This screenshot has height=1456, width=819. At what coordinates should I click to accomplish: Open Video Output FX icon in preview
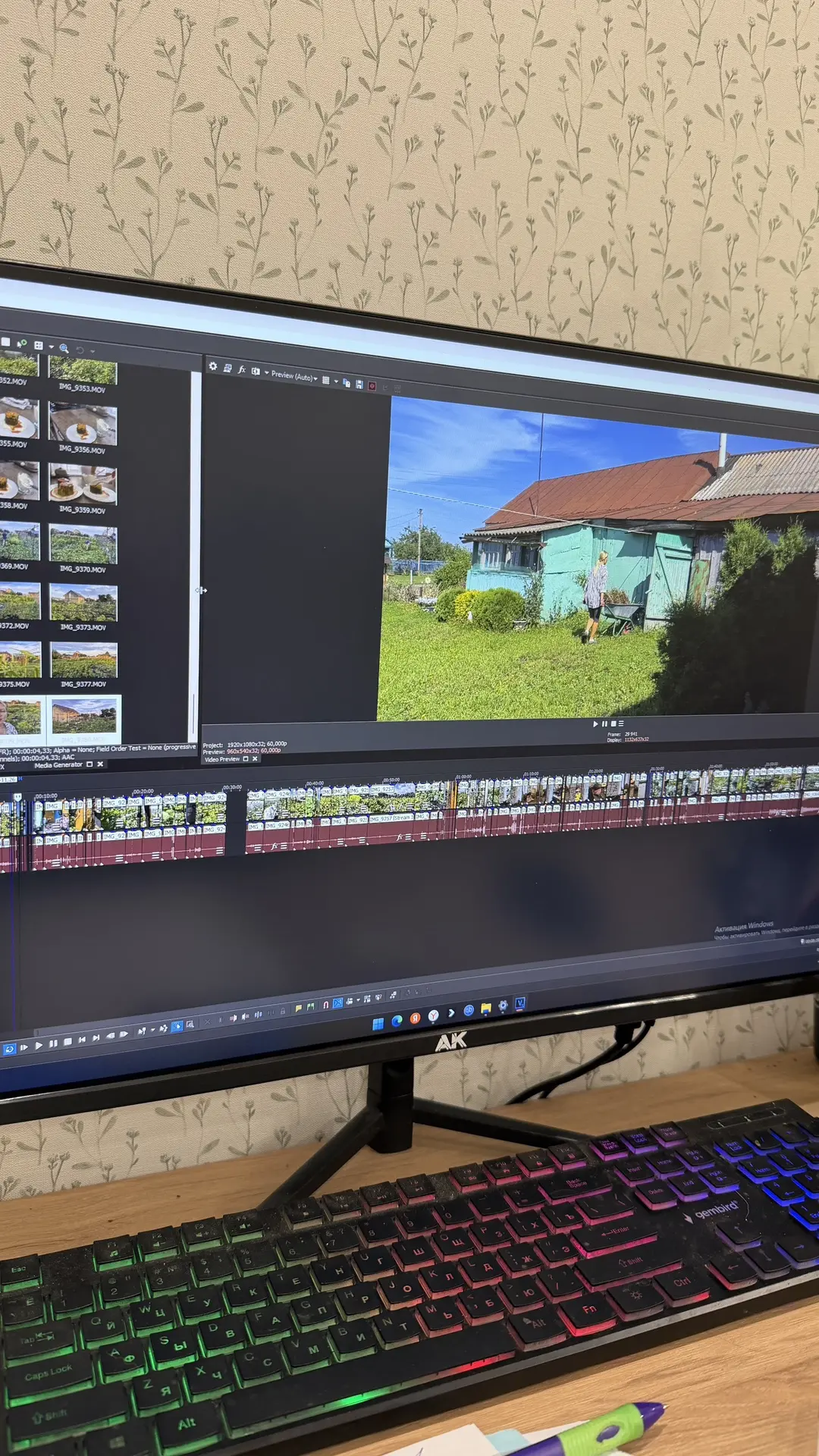(242, 369)
